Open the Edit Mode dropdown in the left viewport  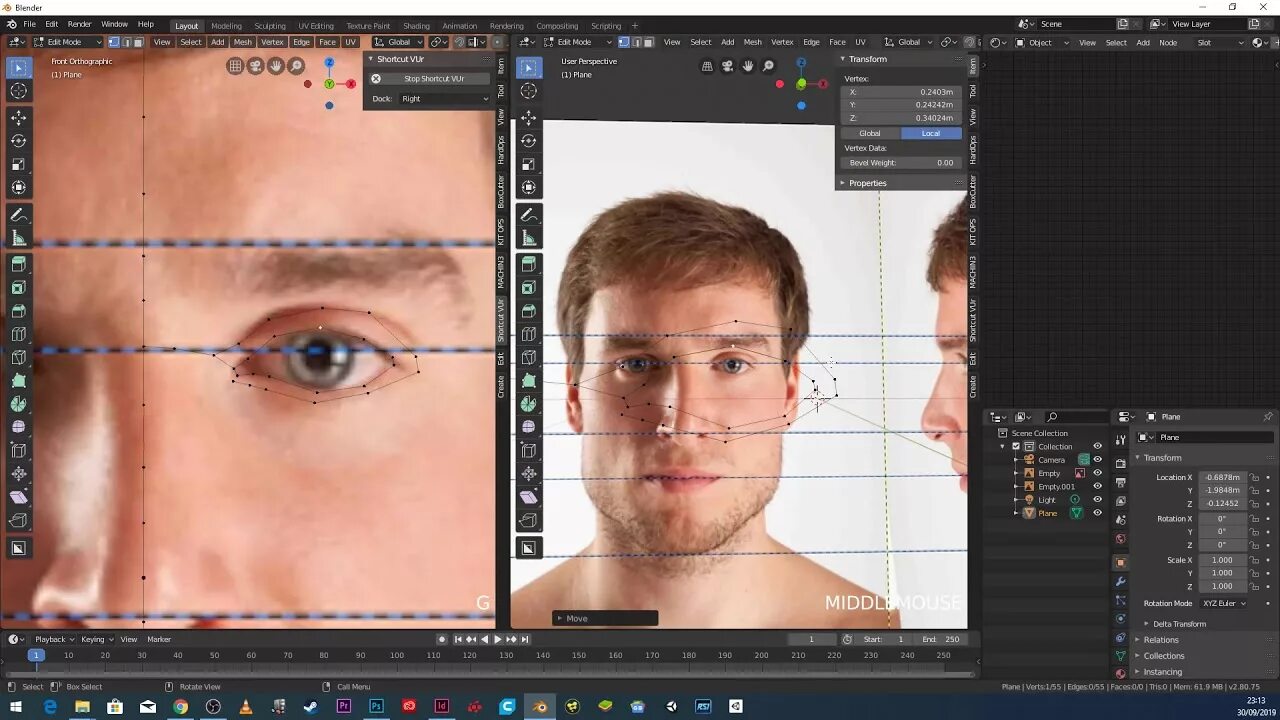point(69,42)
